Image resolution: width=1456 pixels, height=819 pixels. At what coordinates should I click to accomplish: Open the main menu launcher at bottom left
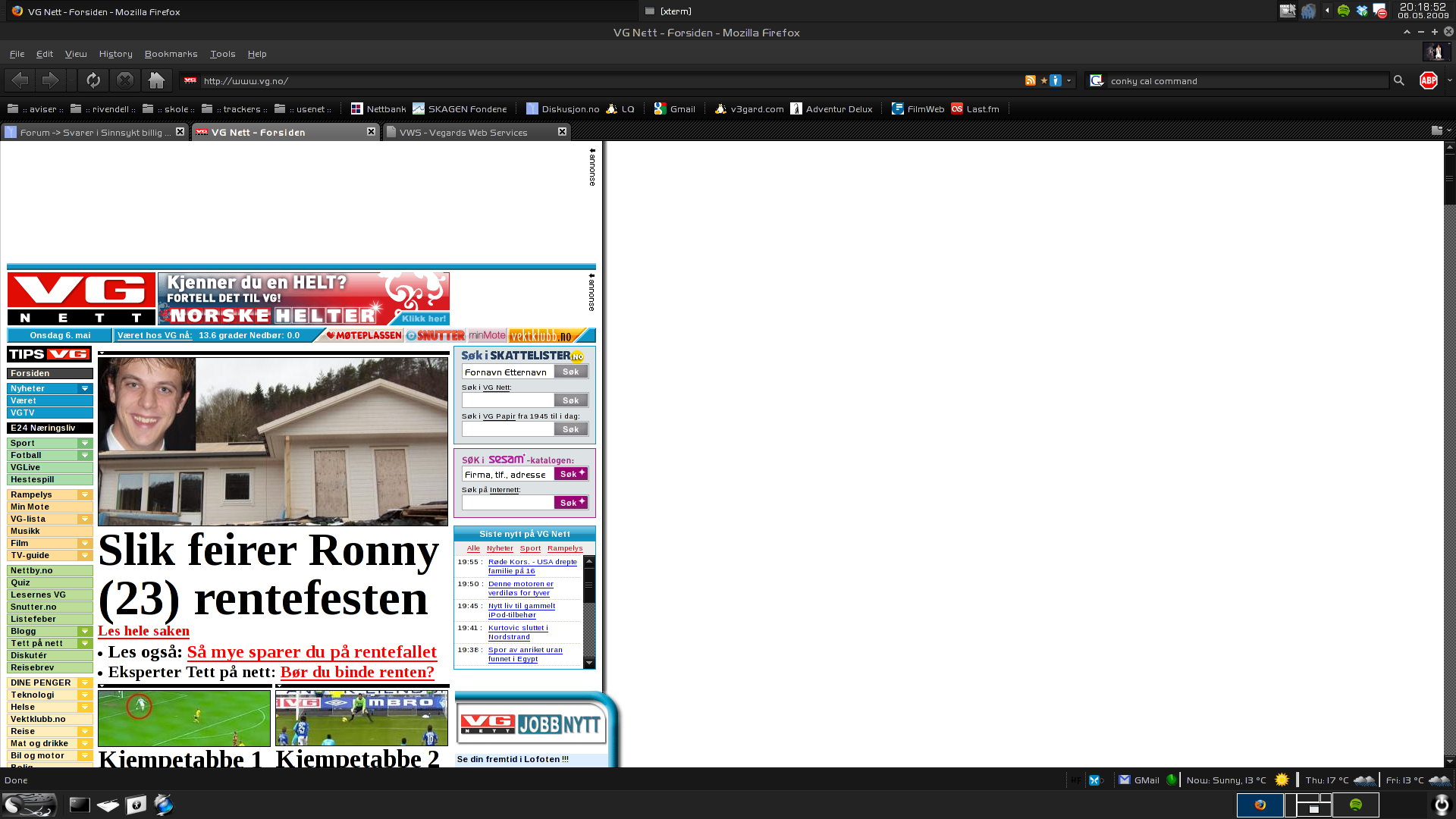click(x=29, y=805)
